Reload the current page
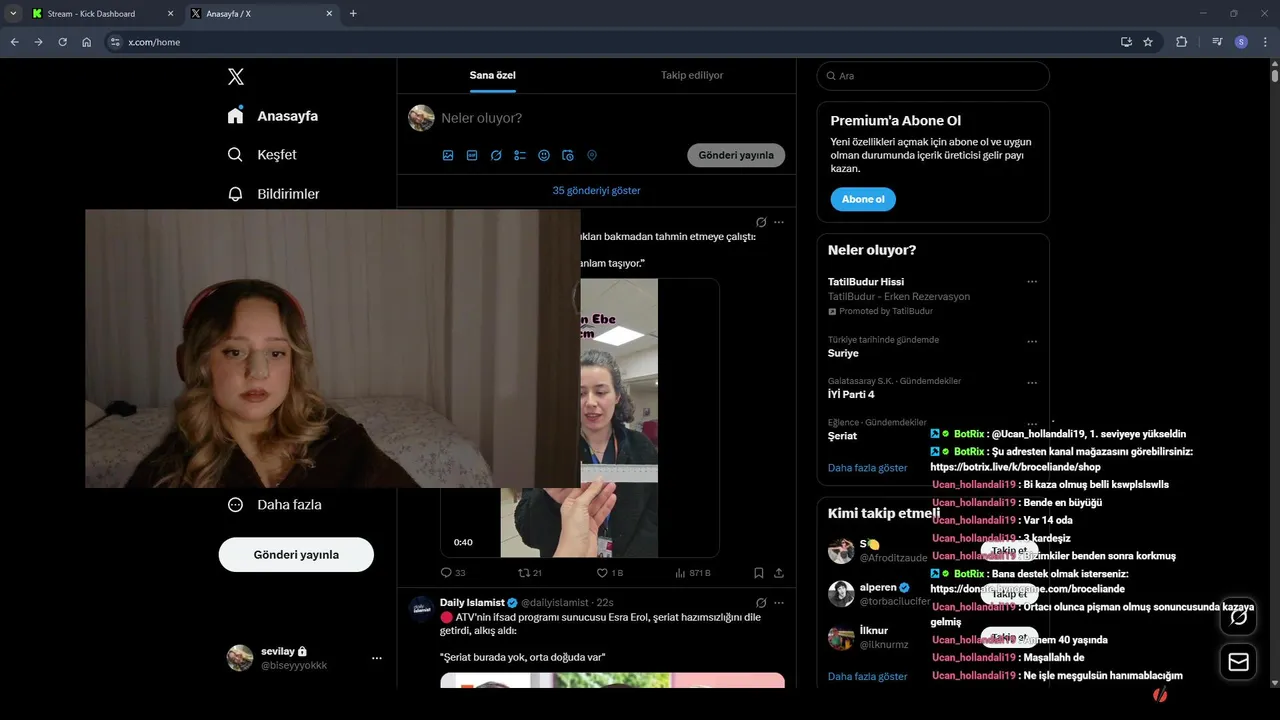 [62, 42]
